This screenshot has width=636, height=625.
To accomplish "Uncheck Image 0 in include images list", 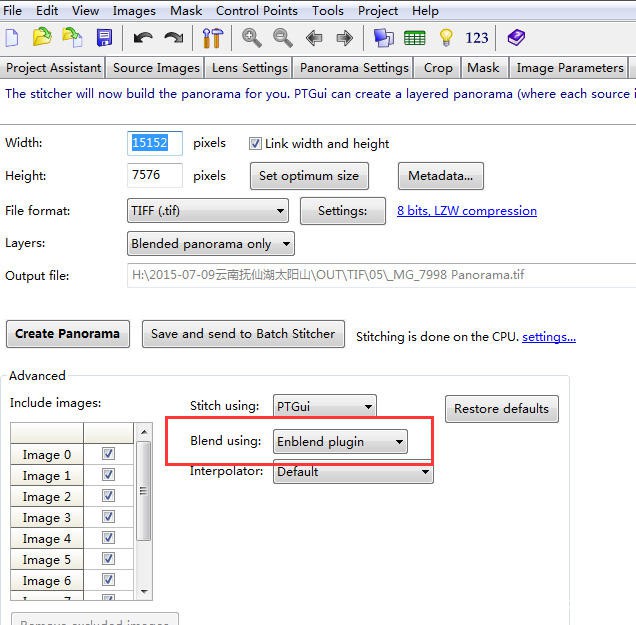I will coord(108,454).
